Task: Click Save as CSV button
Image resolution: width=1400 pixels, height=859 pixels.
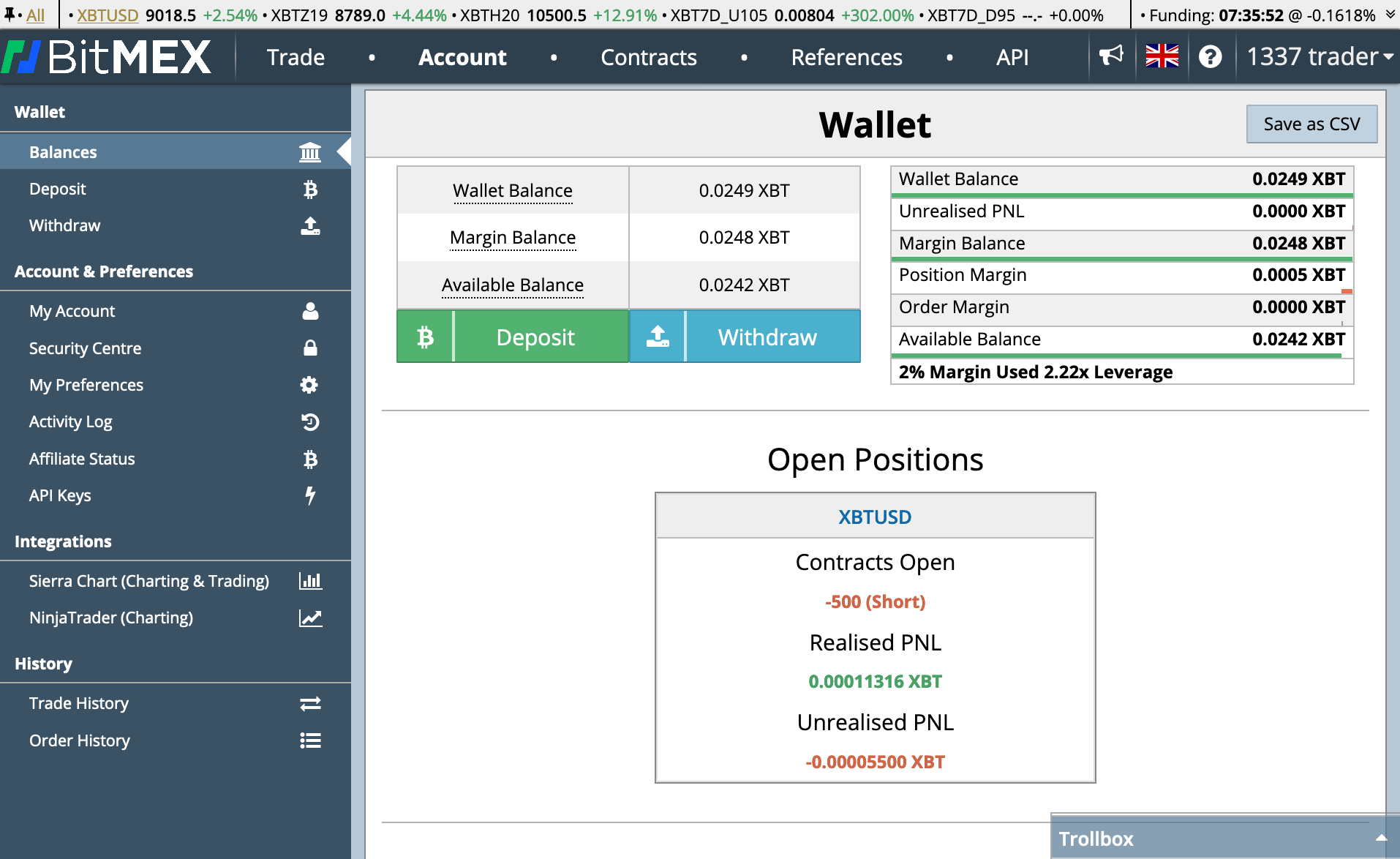Action: 1311,124
